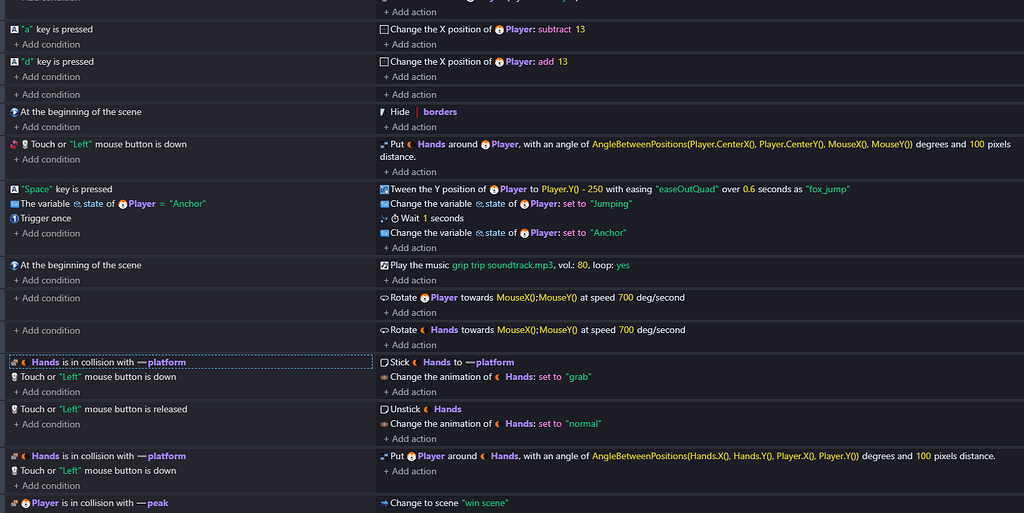Edit the "Left" parameter in the button released condition

[x=71, y=409]
